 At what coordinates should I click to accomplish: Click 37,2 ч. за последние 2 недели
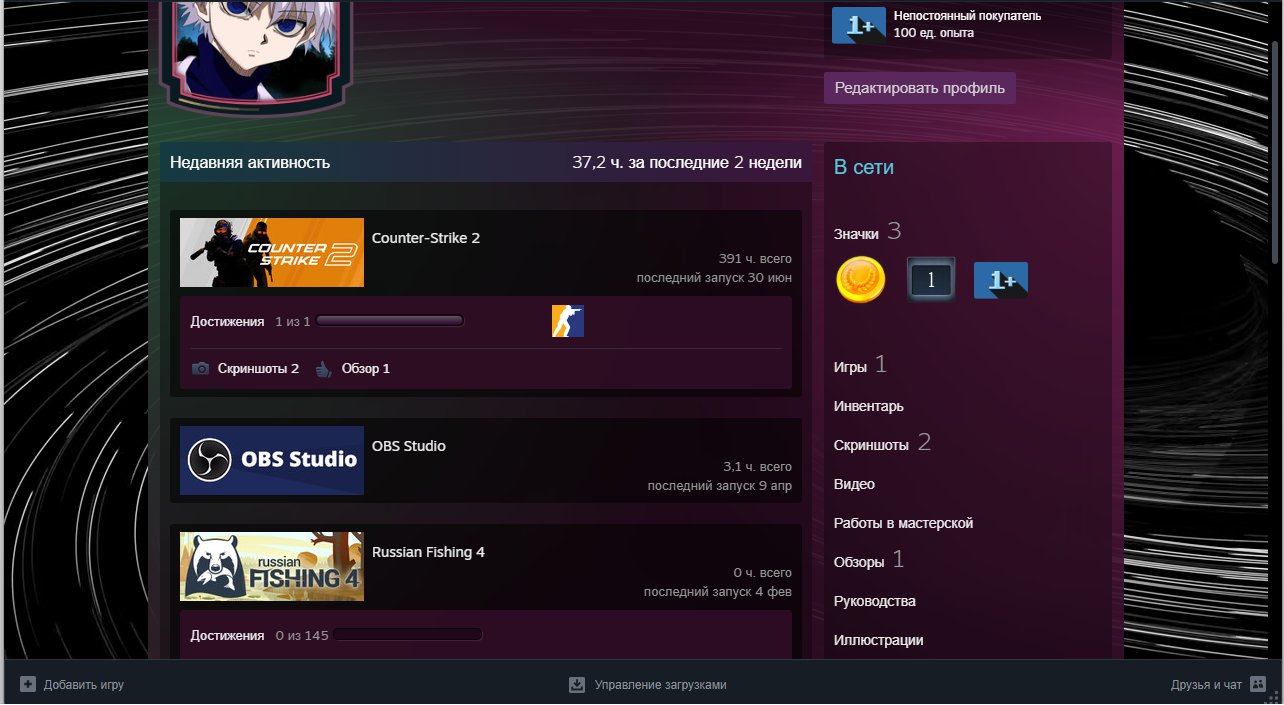[687, 162]
